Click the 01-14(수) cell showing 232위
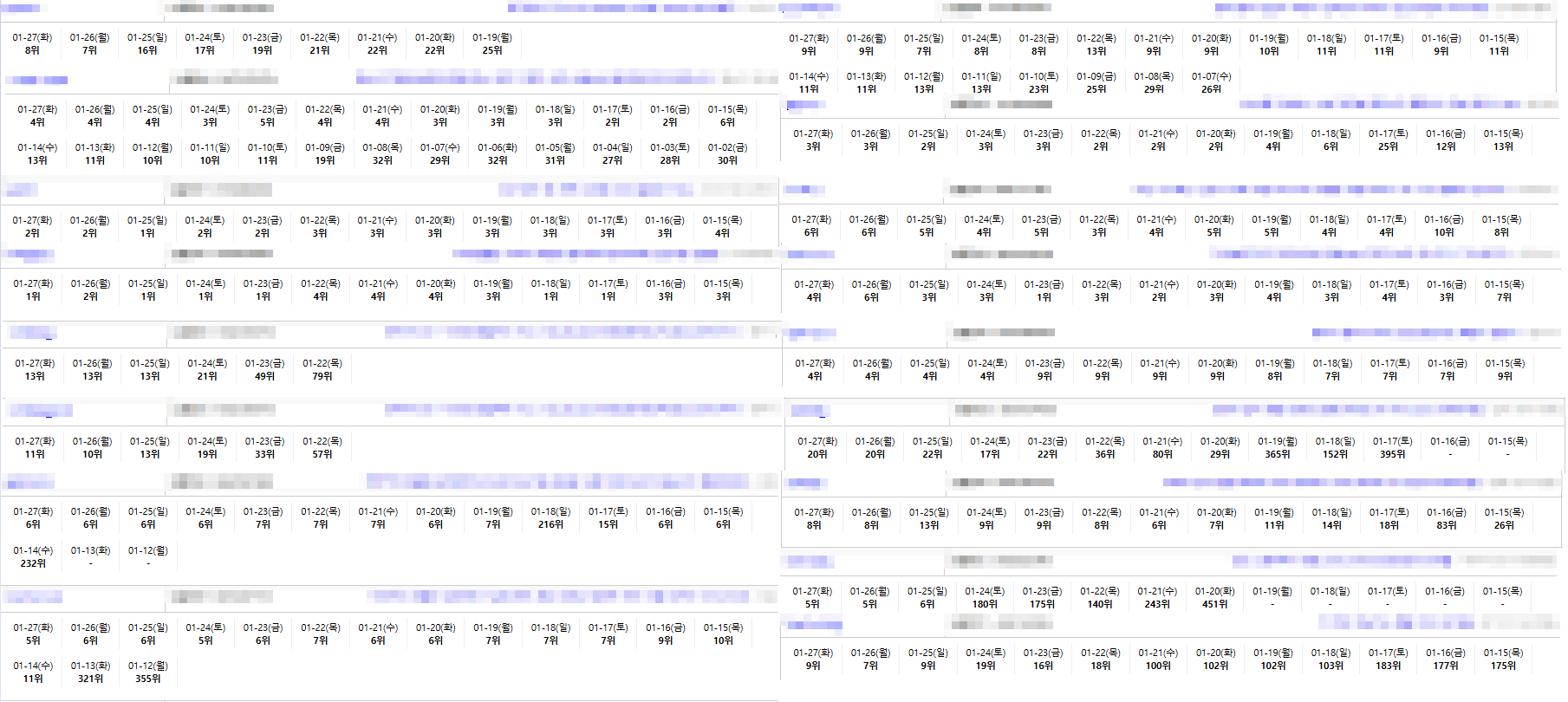The width and height of the screenshot is (1568, 702). coord(33,556)
